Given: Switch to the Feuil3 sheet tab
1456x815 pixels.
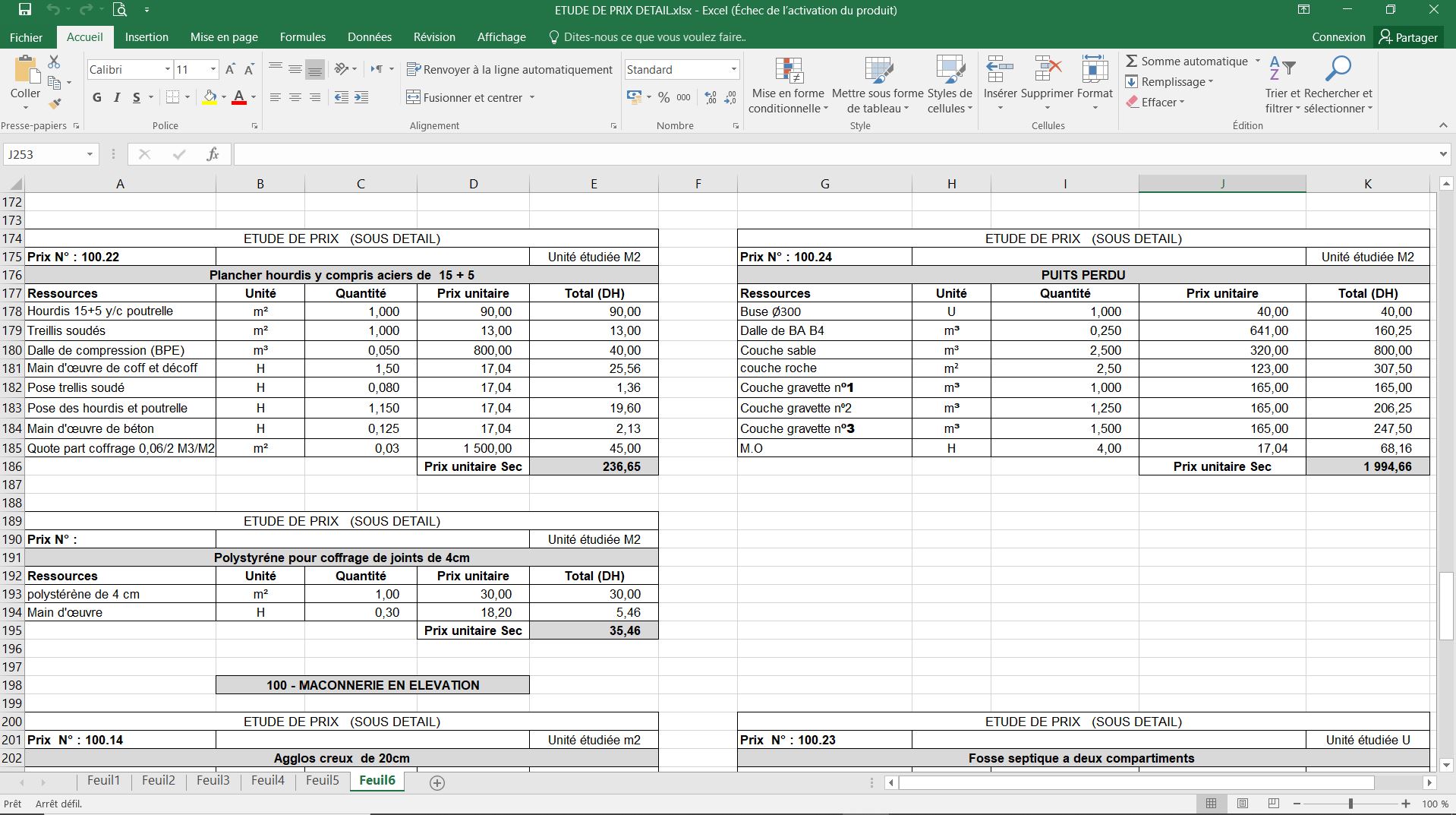Looking at the screenshot, I should pos(213,781).
